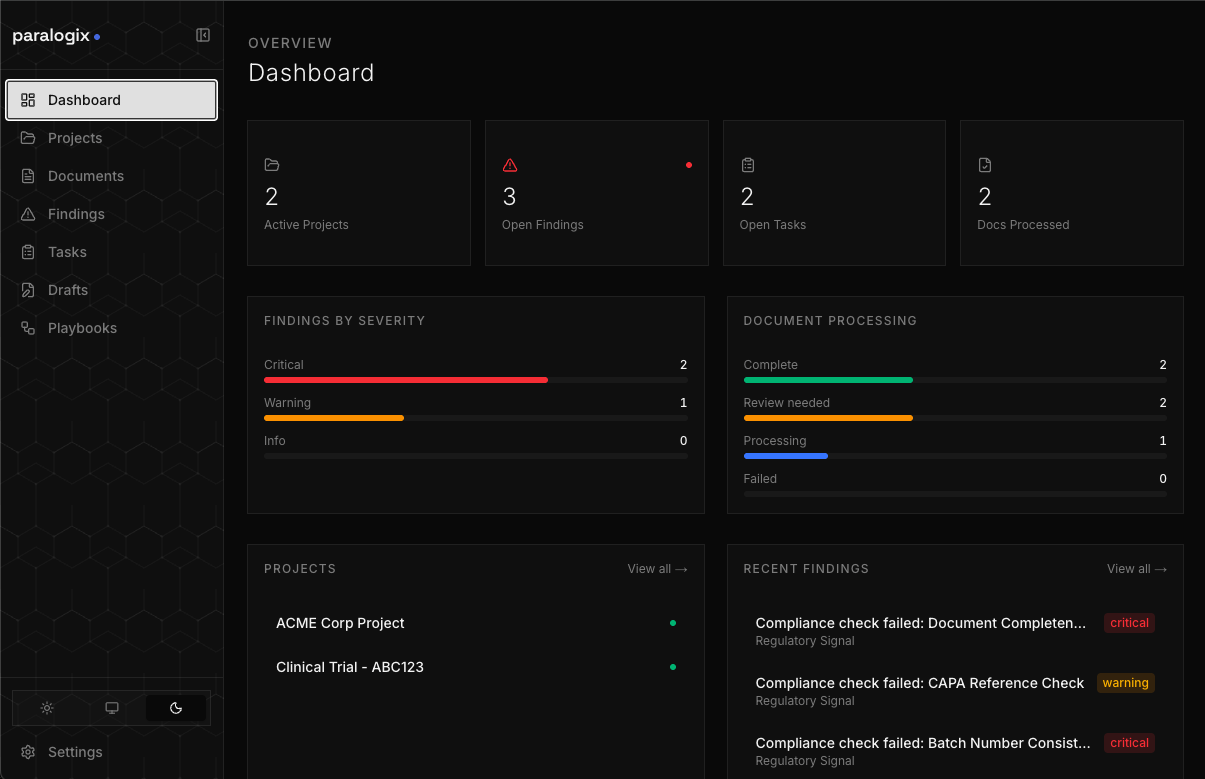
Task: Open Clinical Trial - ABC123 project
Action: (x=476, y=667)
